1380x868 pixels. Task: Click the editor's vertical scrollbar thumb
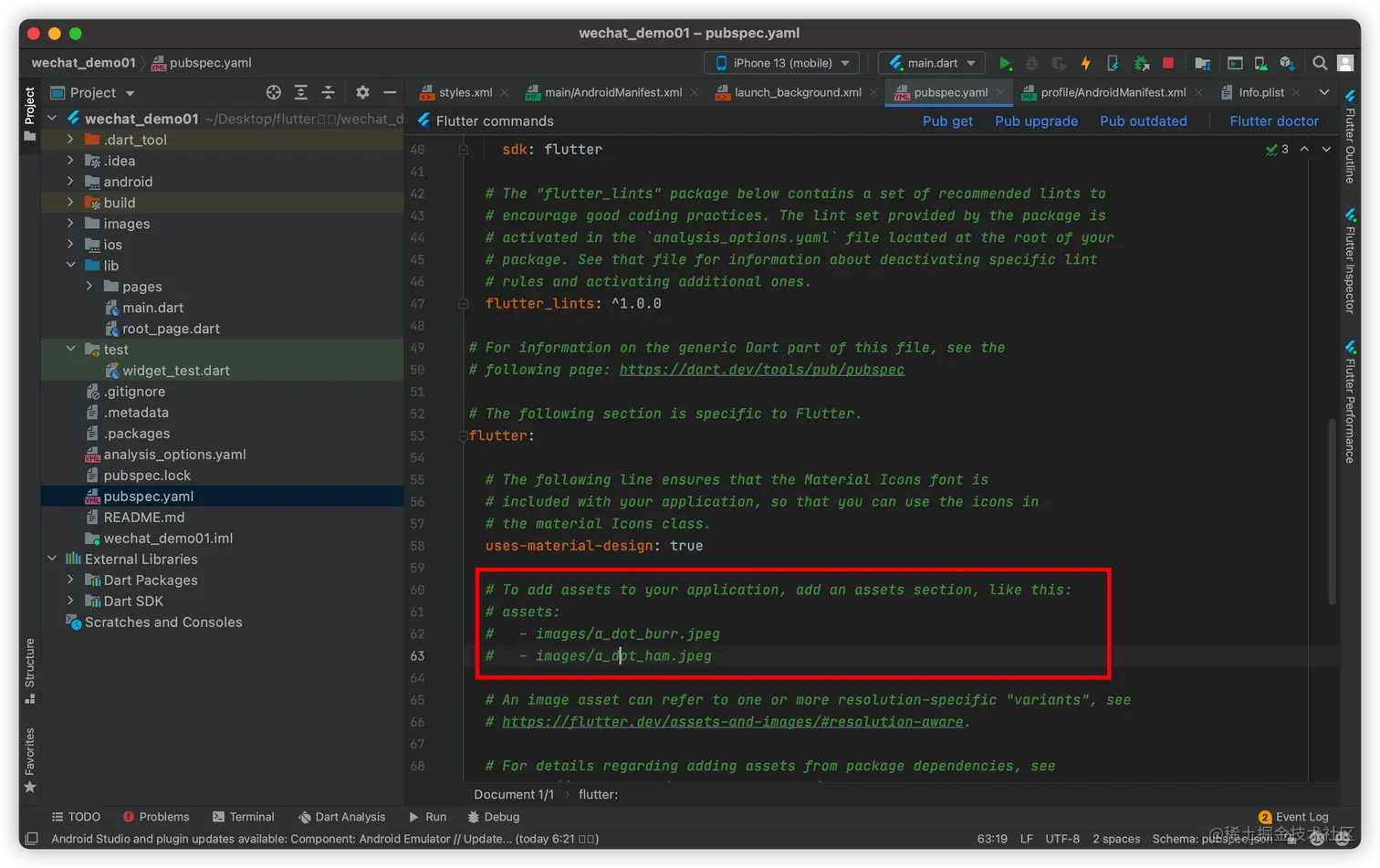(1333, 511)
